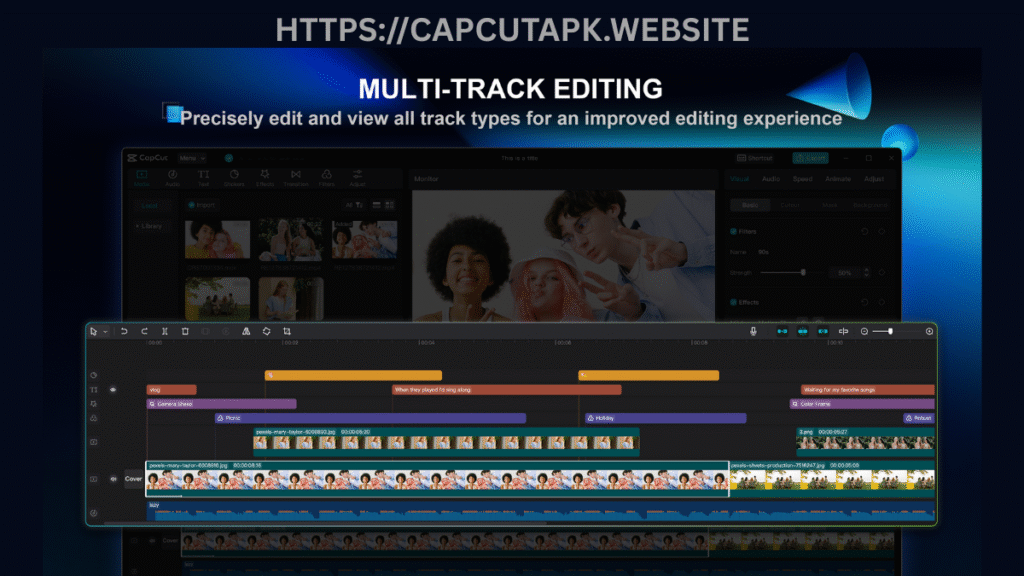Rotate the selected clip
The height and width of the screenshot is (576, 1024).
point(266,332)
